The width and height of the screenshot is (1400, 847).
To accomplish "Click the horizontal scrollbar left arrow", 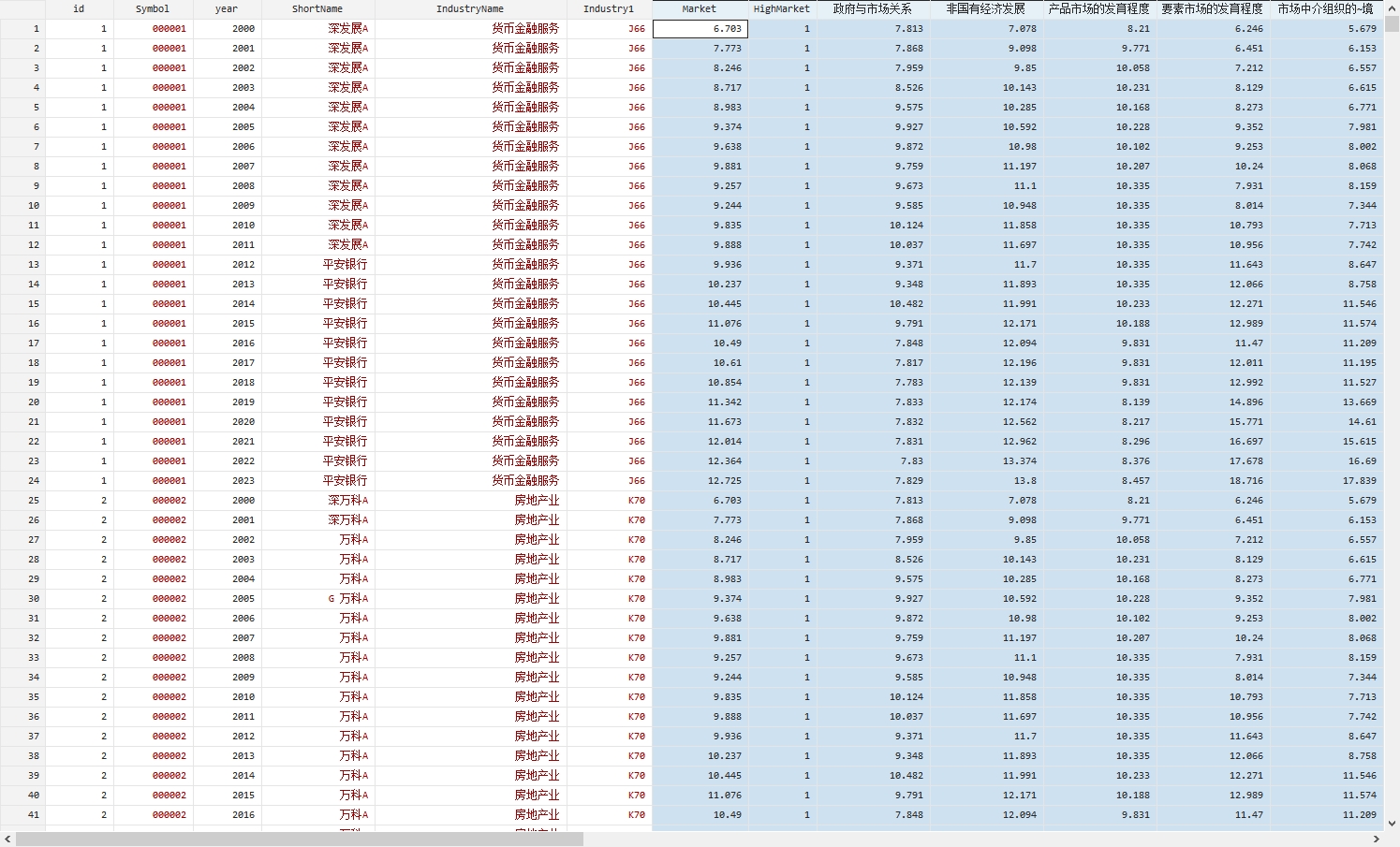I will [x=7, y=840].
